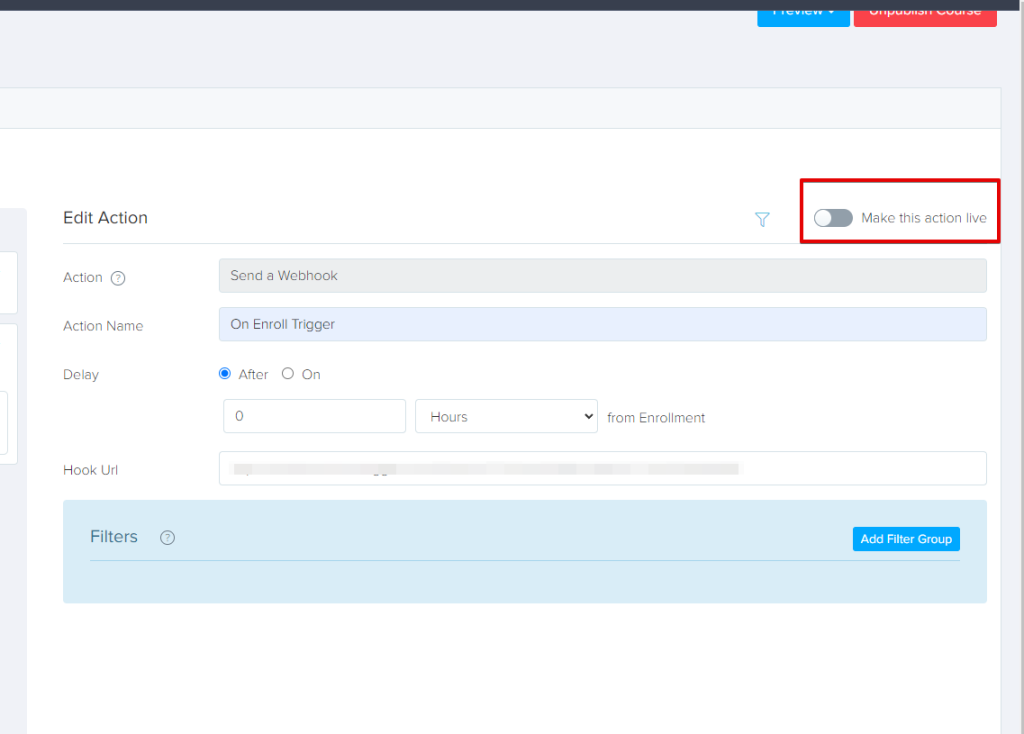Click the from Enrollment text
The height and width of the screenshot is (734, 1024).
coord(656,418)
